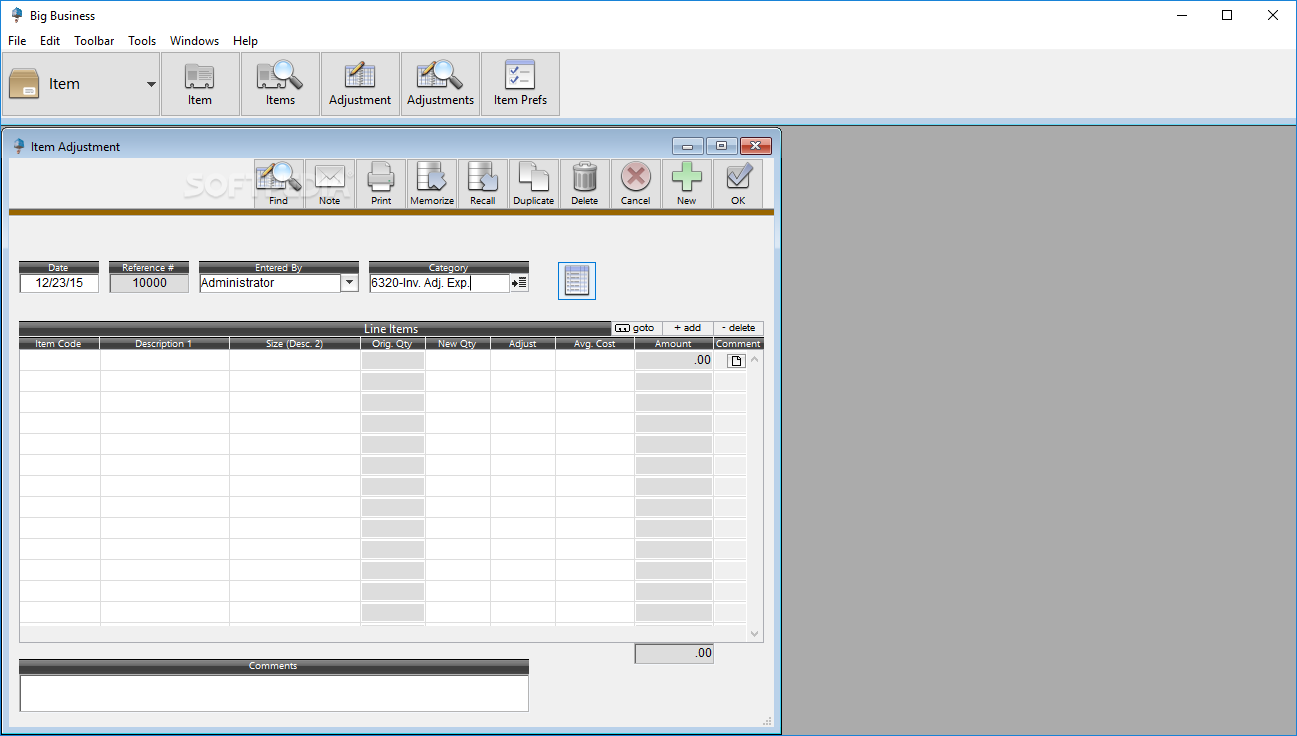Click the comment page icon in first row
Screen dimensions: 1297x736
(736, 361)
